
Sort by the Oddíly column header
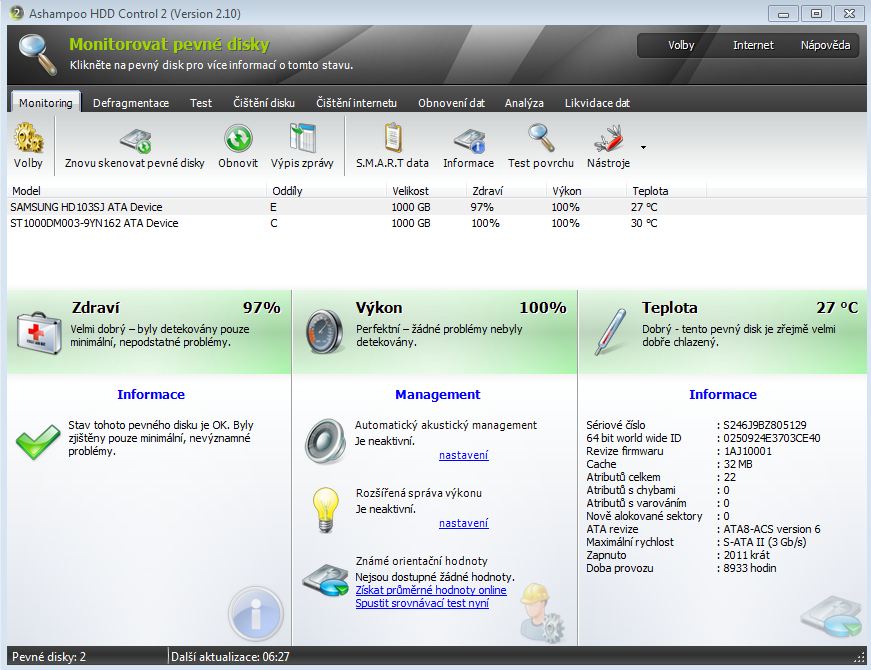(x=326, y=191)
